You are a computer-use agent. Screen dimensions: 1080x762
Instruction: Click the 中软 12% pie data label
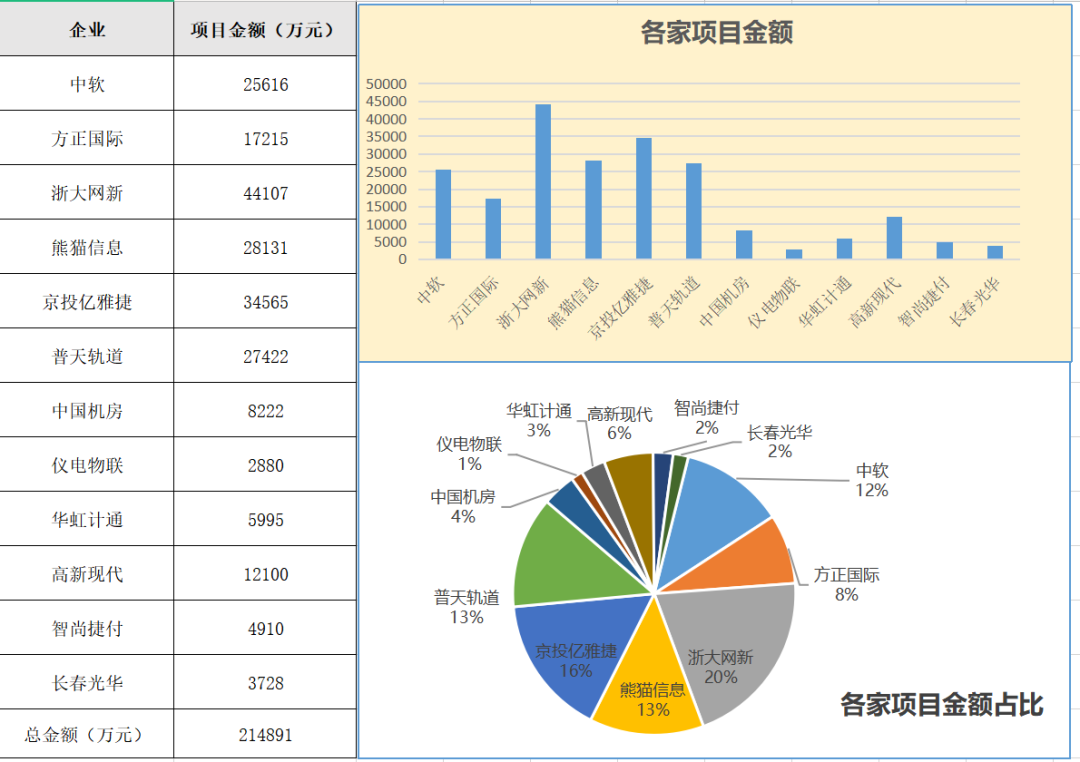coord(872,480)
